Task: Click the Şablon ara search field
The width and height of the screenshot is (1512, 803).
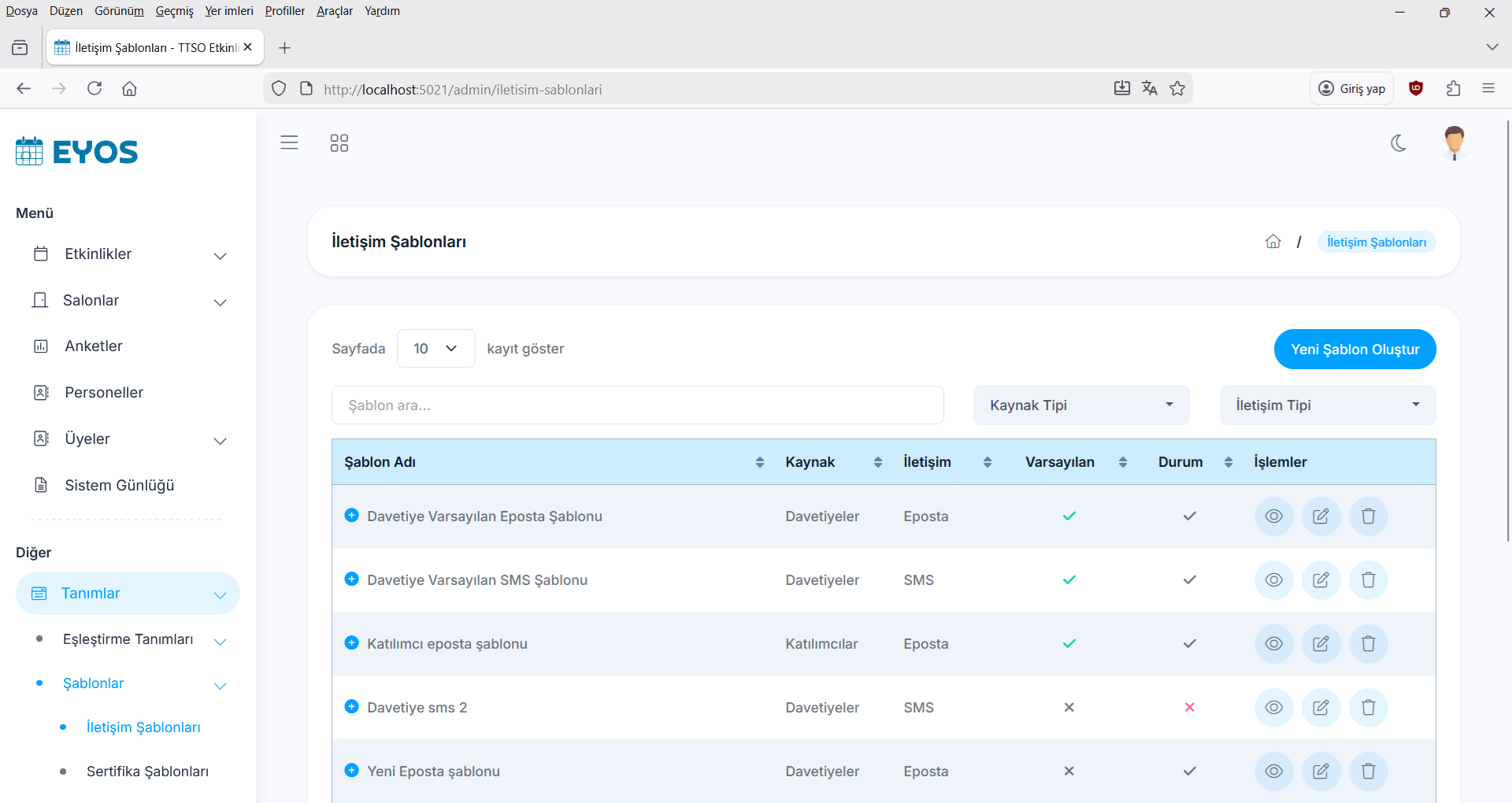Action: (x=637, y=405)
